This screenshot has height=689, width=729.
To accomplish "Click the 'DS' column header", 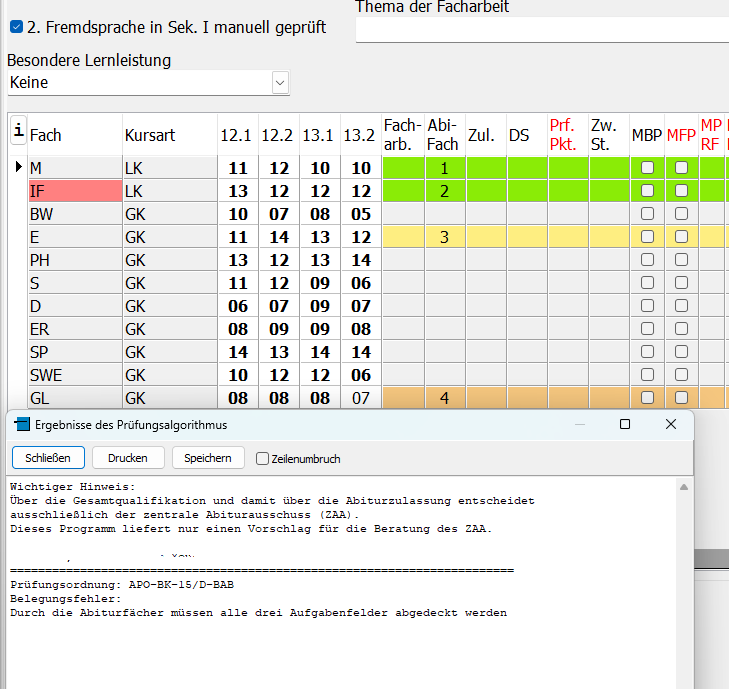I will (x=527, y=135).
